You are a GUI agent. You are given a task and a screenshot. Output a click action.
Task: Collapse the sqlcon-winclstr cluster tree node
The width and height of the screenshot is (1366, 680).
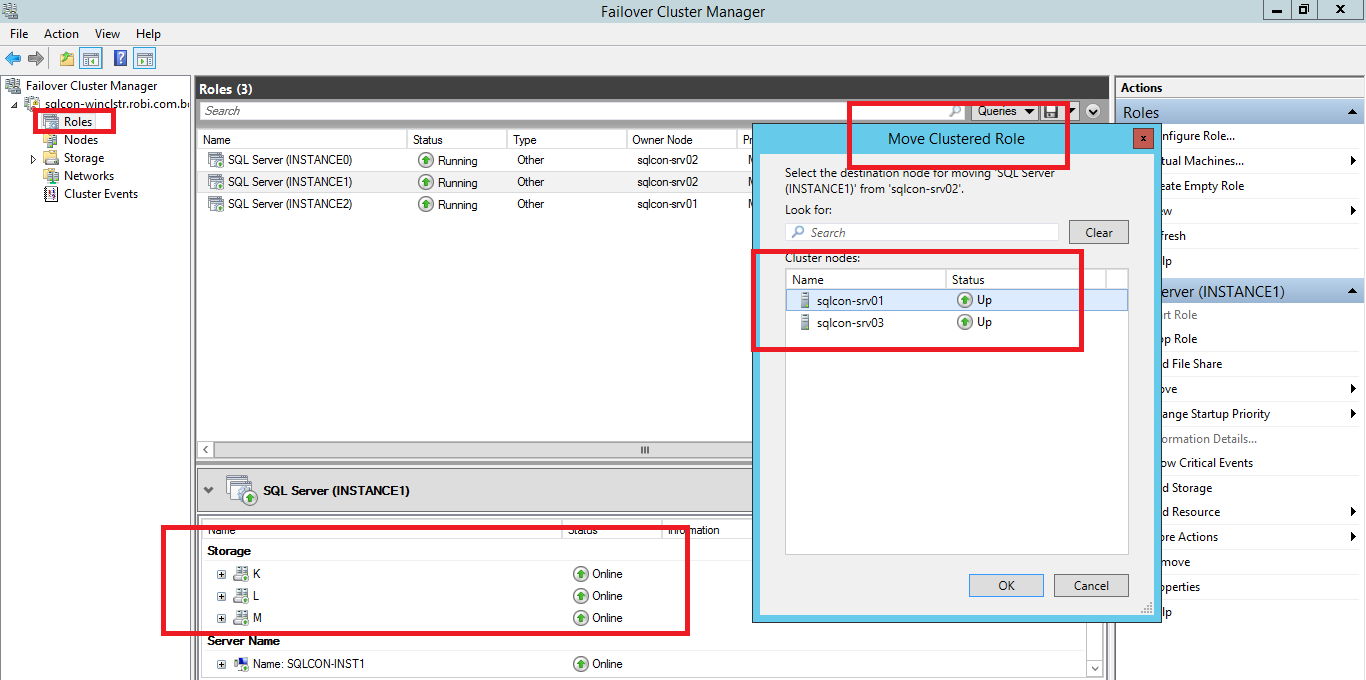tap(14, 105)
